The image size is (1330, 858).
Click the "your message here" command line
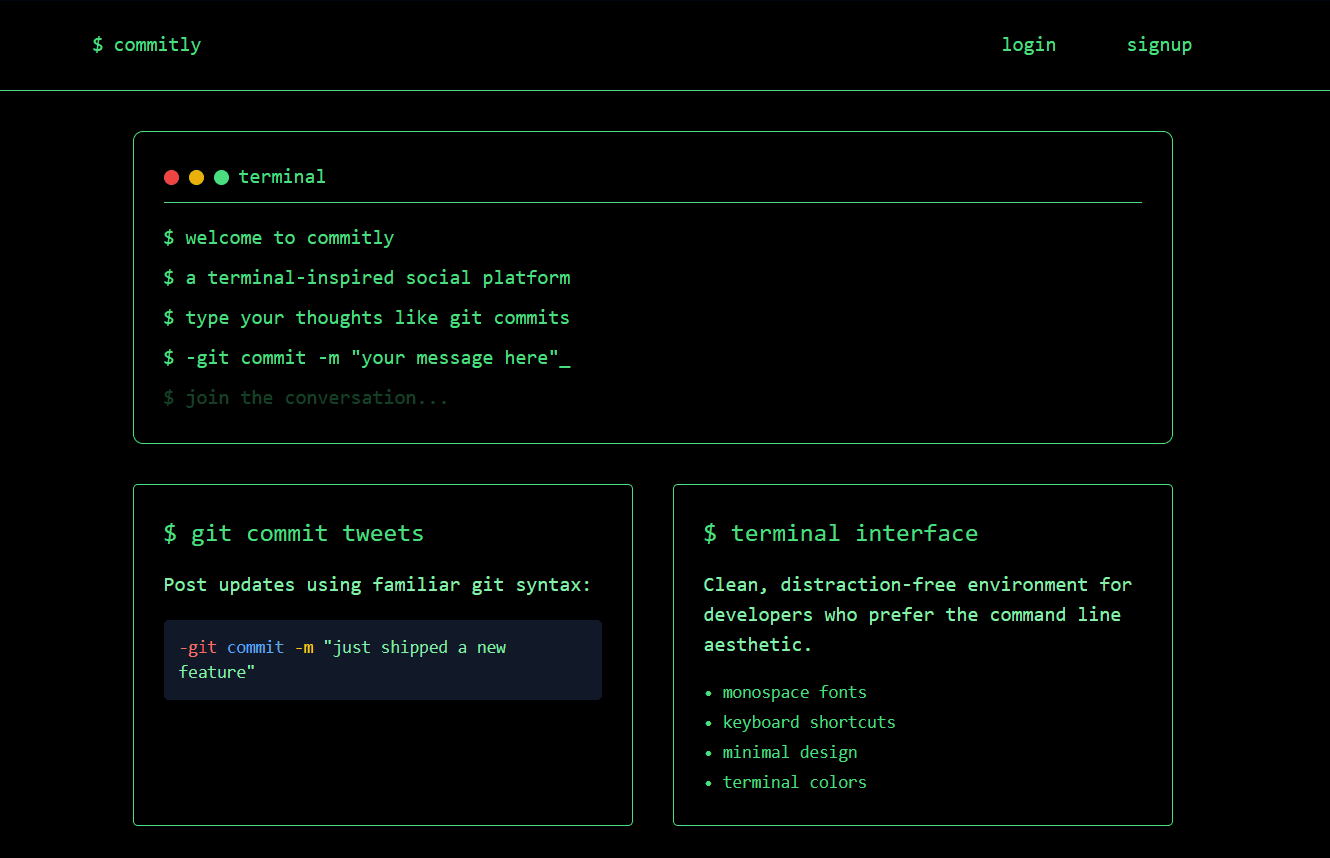pyautogui.click(x=367, y=358)
